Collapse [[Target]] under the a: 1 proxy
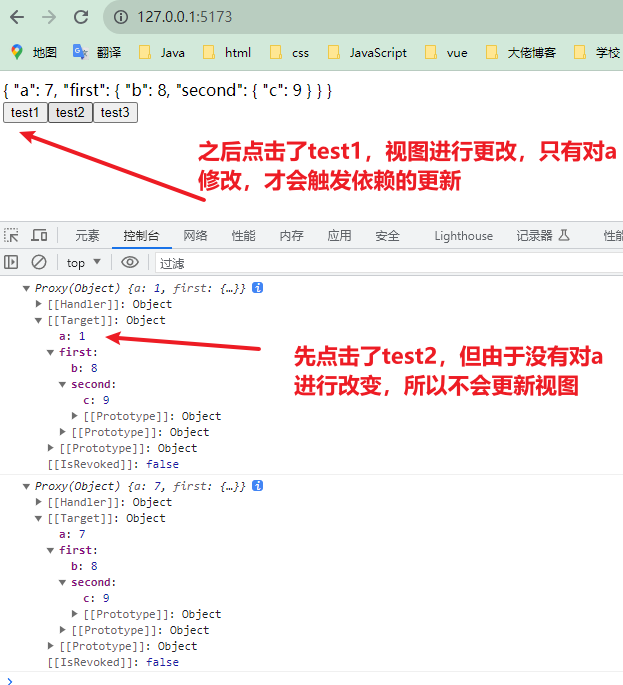Screen dimensions: 623x685 pyautogui.click(x=38, y=320)
